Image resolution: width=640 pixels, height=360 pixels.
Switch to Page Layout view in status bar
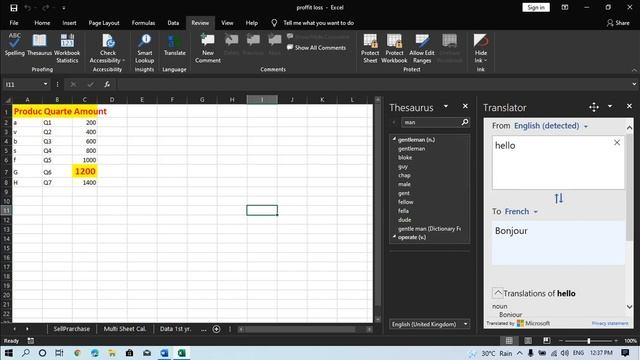(527, 340)
